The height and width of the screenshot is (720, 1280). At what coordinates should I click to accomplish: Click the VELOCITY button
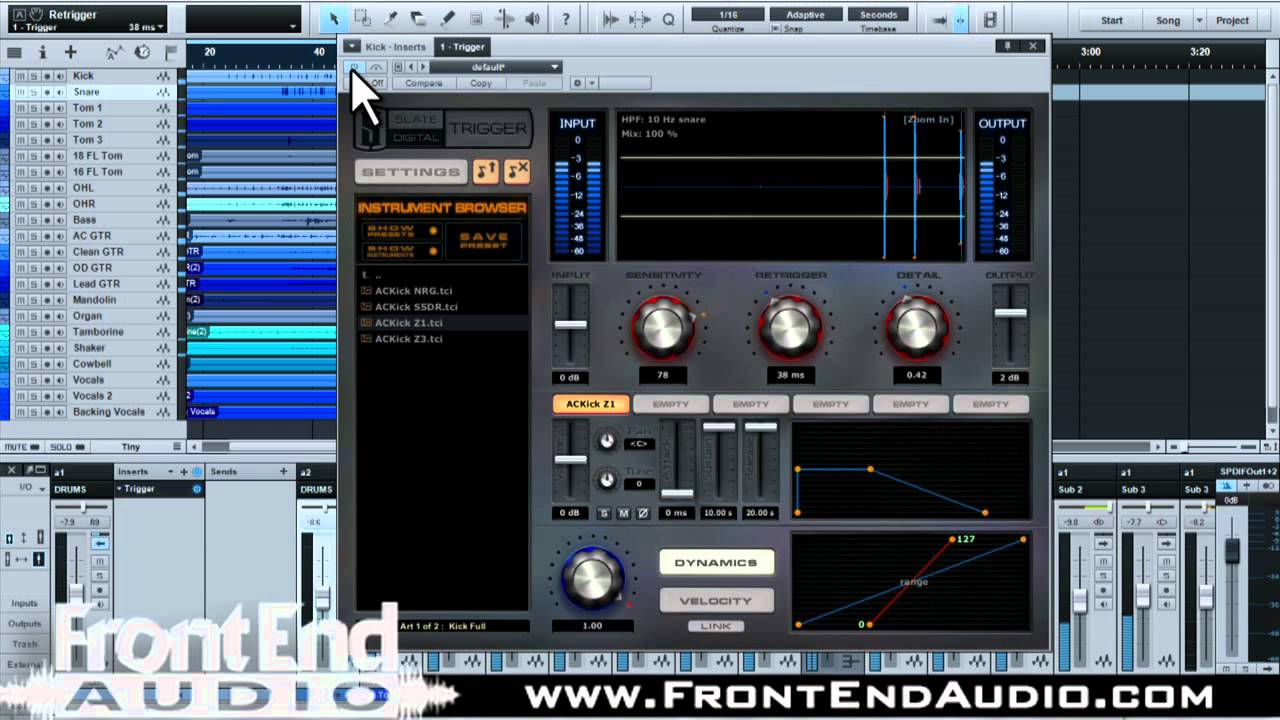click(x=716, y=601)
